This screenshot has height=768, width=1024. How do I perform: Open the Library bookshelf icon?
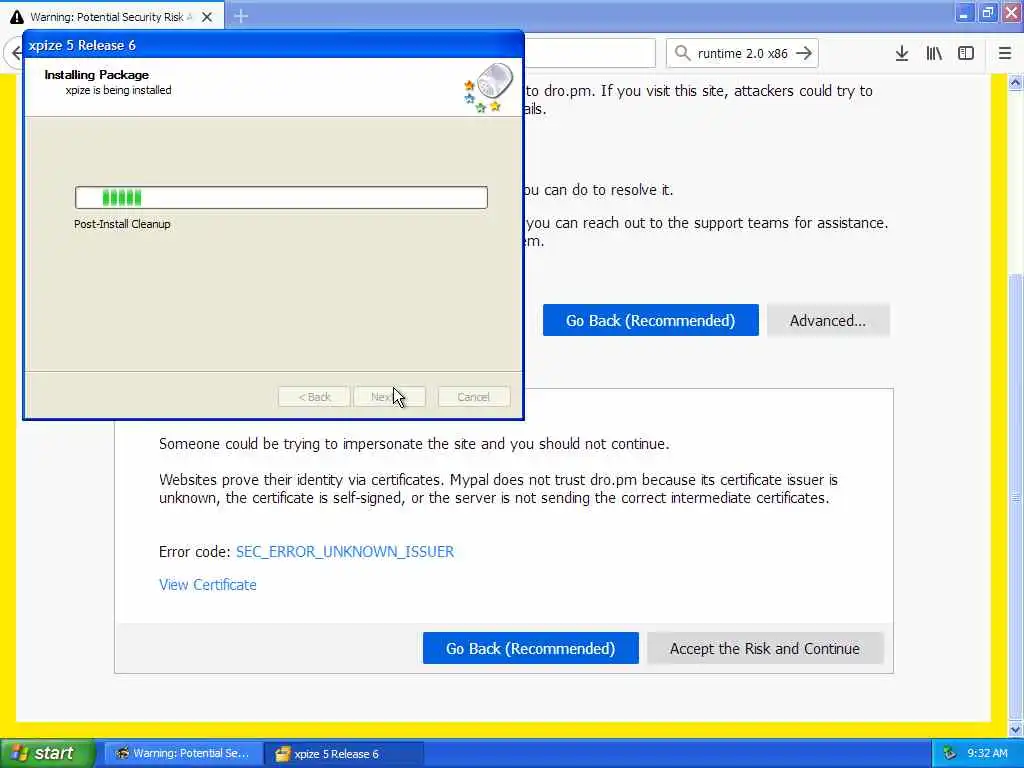(934, 54)
